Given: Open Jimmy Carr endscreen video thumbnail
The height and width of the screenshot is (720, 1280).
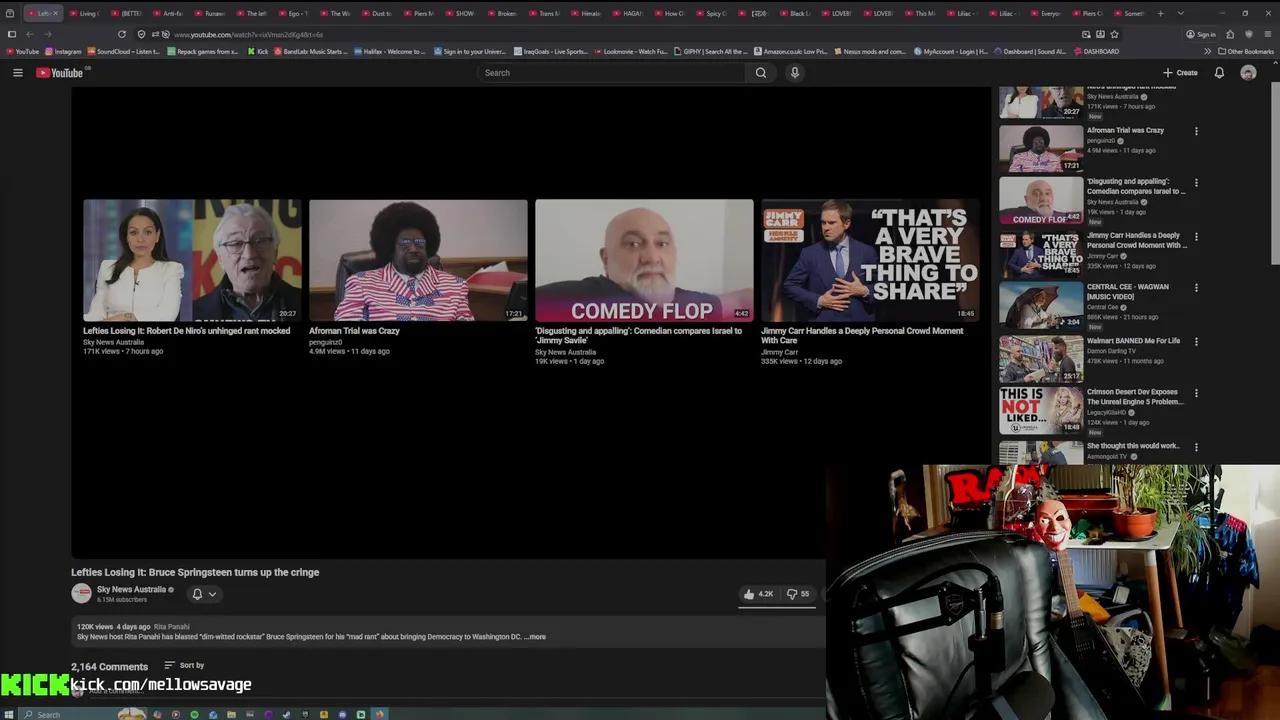Looking at the screenshot, I should pos(870,260).
